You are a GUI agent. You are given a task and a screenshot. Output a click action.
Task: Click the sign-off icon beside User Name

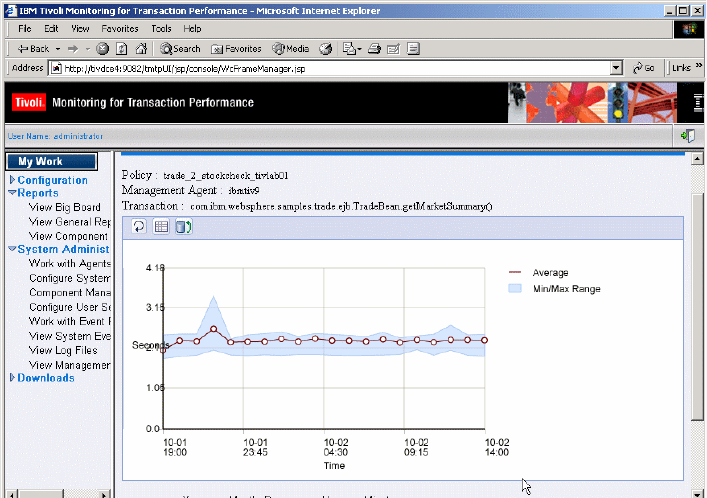click(x=688, y=136)
